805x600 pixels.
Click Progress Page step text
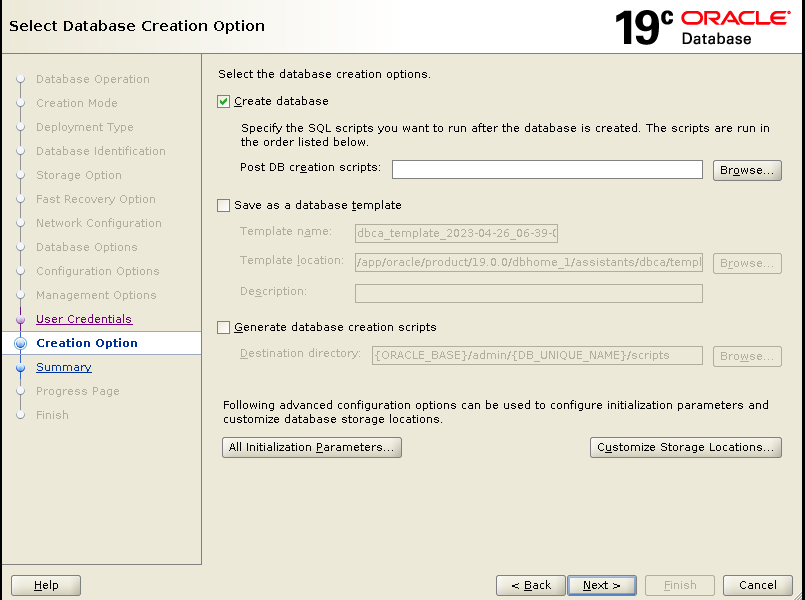click(x=78, y=391)
